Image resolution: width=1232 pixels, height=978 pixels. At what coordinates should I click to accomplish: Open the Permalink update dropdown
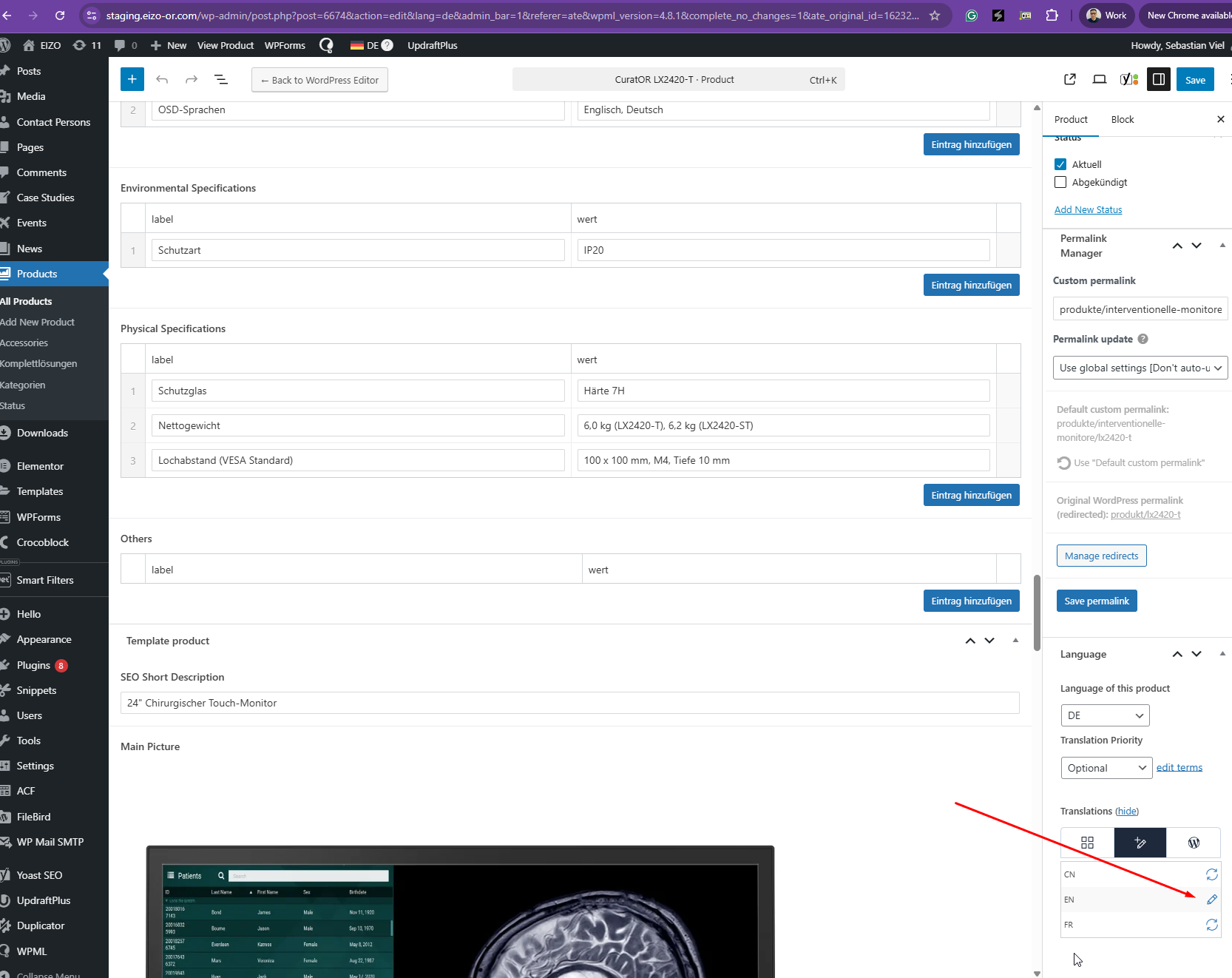tap(1140, 368)
